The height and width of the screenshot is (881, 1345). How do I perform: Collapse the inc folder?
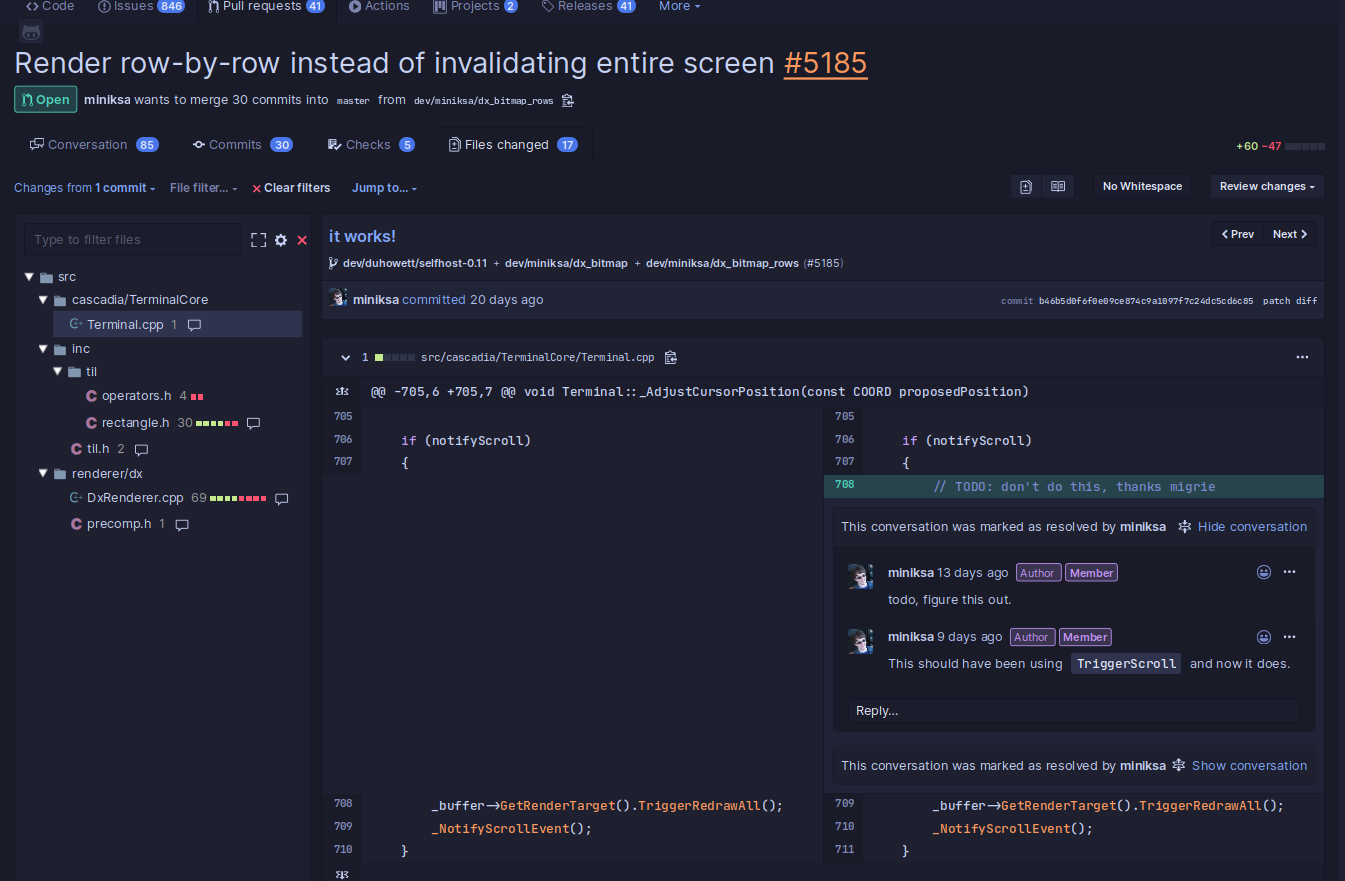click(43, 349)
